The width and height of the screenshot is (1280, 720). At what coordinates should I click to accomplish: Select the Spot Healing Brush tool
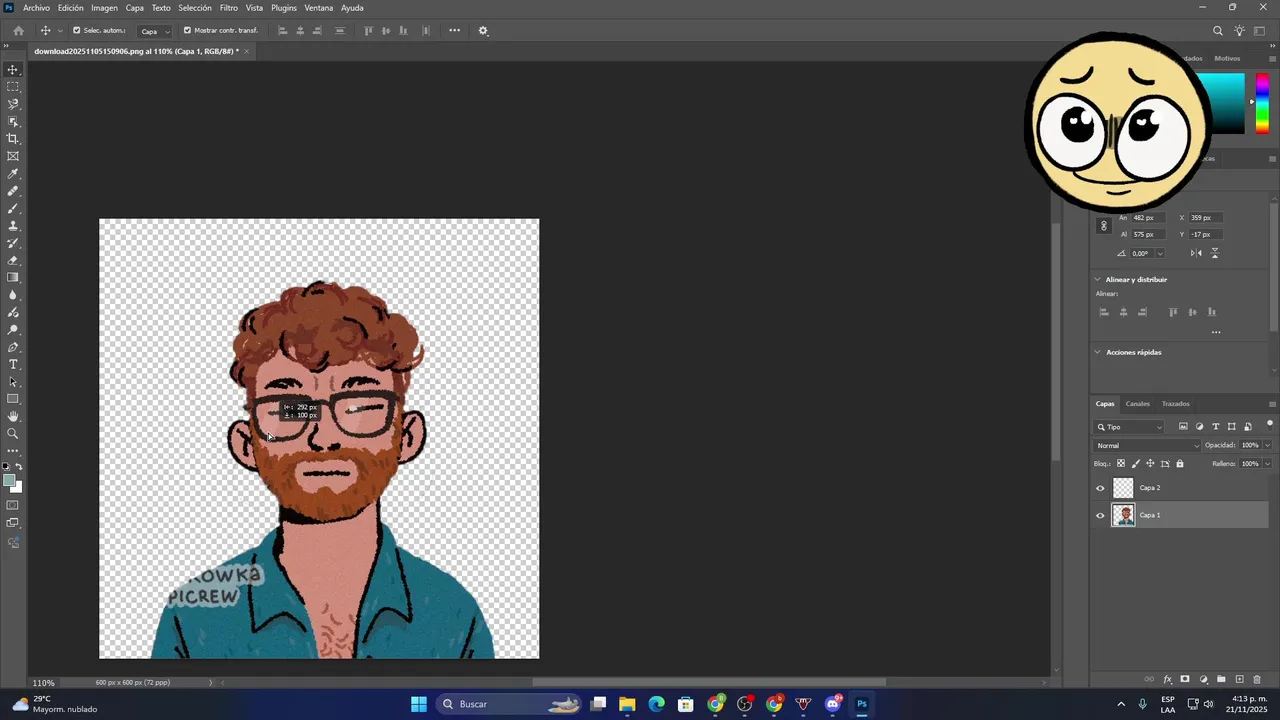(x=13, y=191)
